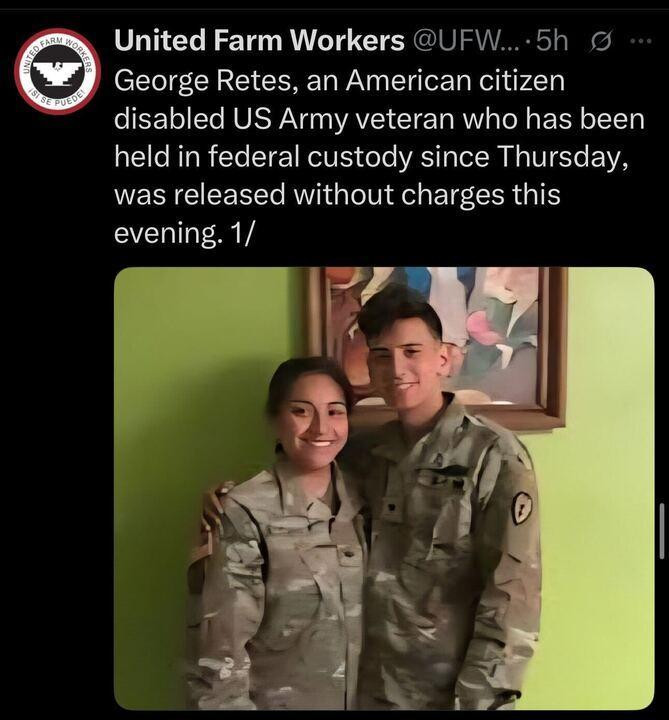Click the scrollbar thumb on the right edge
Viewport: 669px width, 720px height.
662,531
